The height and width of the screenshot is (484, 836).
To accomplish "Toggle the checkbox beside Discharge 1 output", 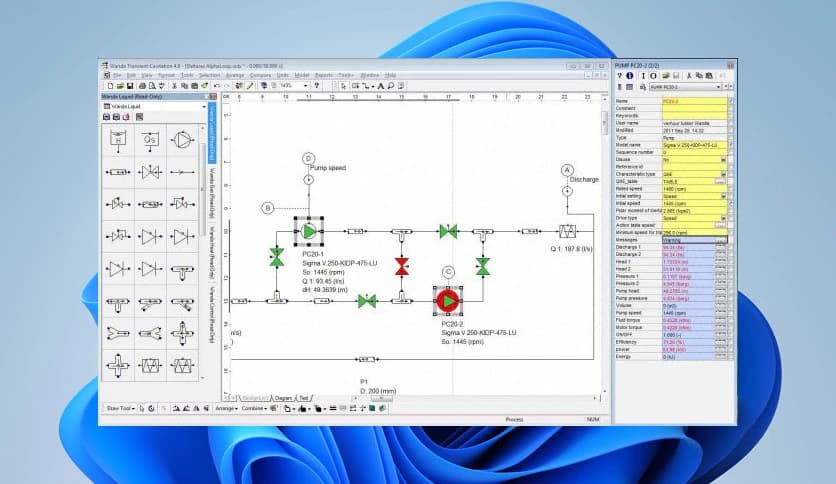I will [x=731, y=246].
